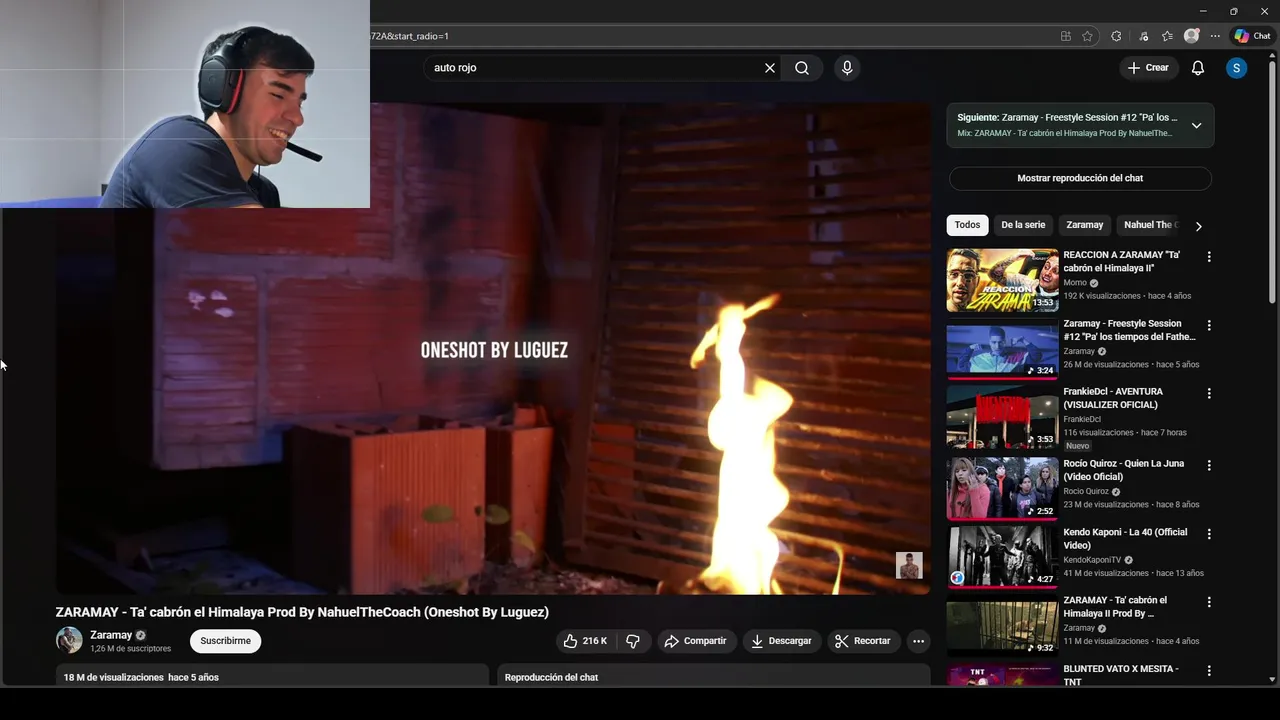Screen dimensions: 1280x720
Task: Click the Descargar download button
Action: (x=782, y=641)
